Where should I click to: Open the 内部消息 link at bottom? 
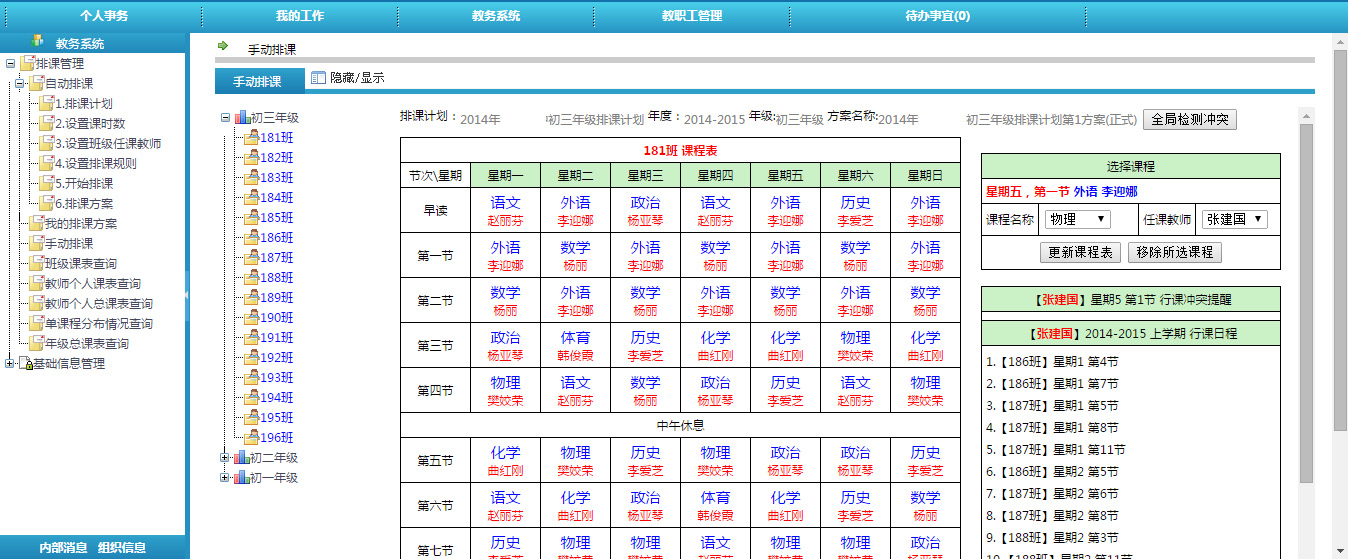tap(63, 548)
